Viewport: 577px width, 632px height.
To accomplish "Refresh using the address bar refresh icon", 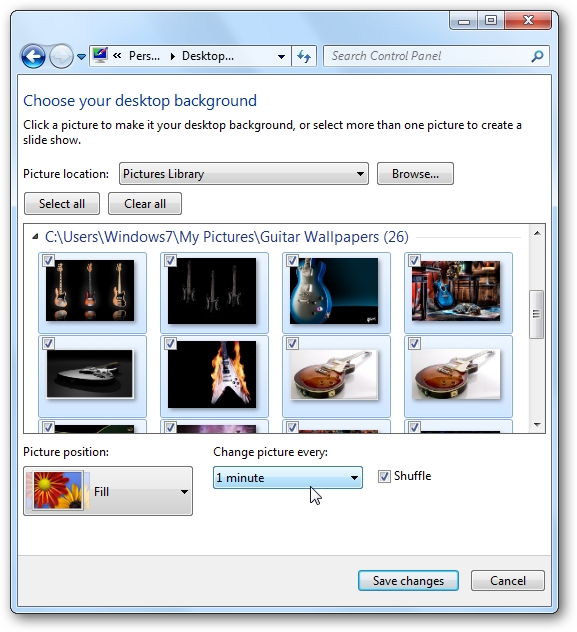I will (304, 56).
